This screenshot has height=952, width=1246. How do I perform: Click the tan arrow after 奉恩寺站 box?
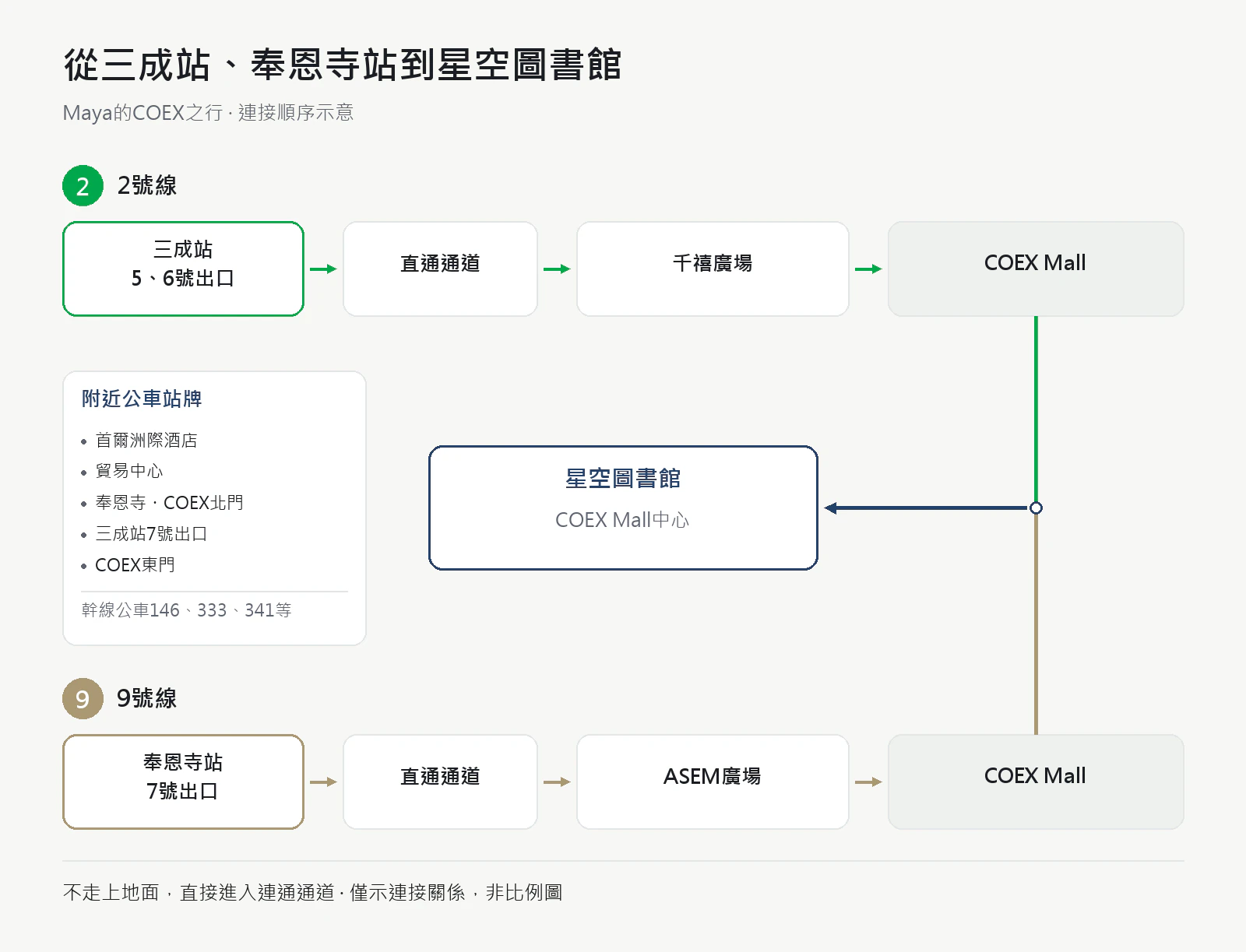coord(323,782)
